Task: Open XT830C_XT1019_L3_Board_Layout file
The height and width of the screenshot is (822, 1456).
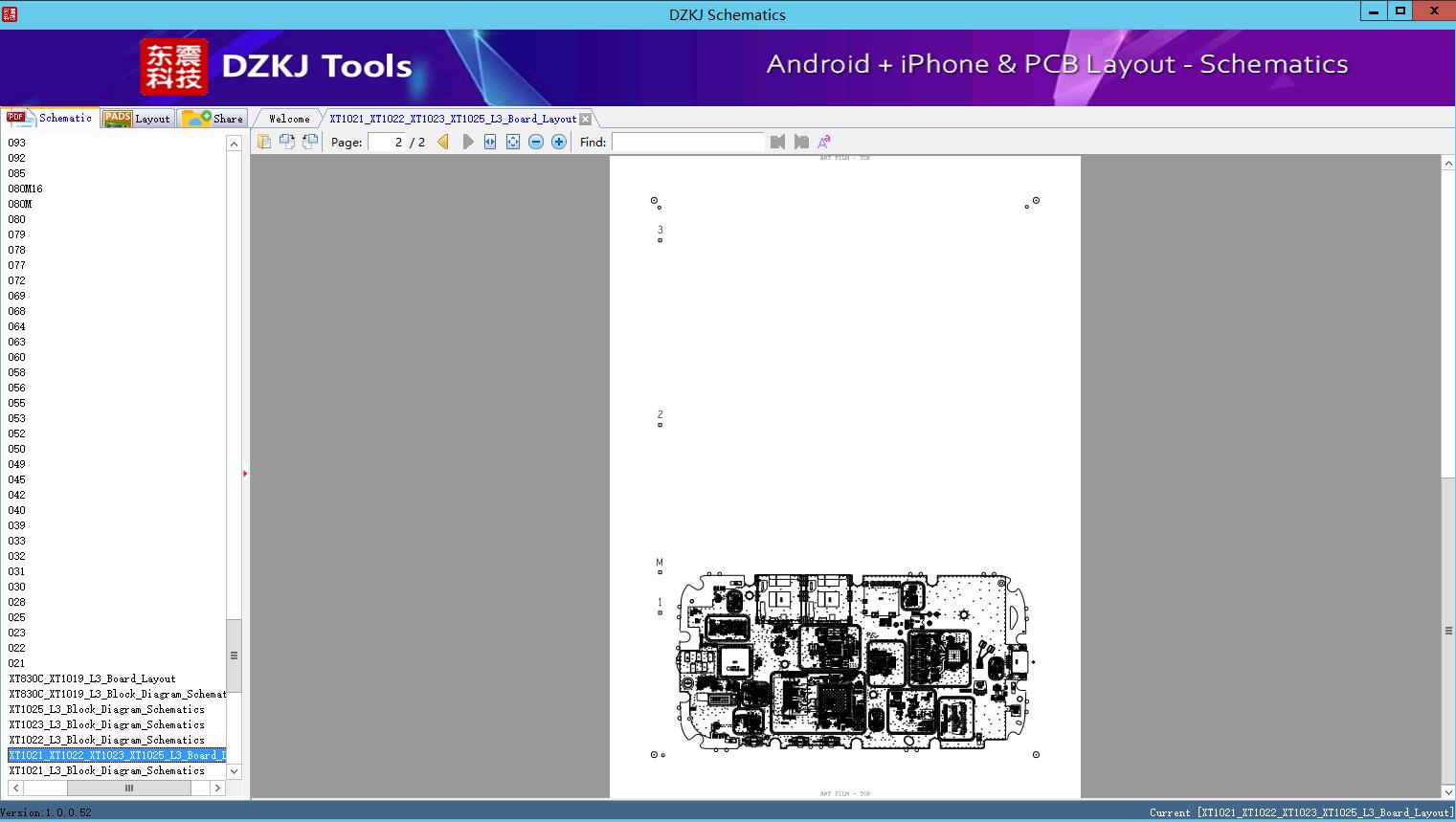Action: pos(93,678)
